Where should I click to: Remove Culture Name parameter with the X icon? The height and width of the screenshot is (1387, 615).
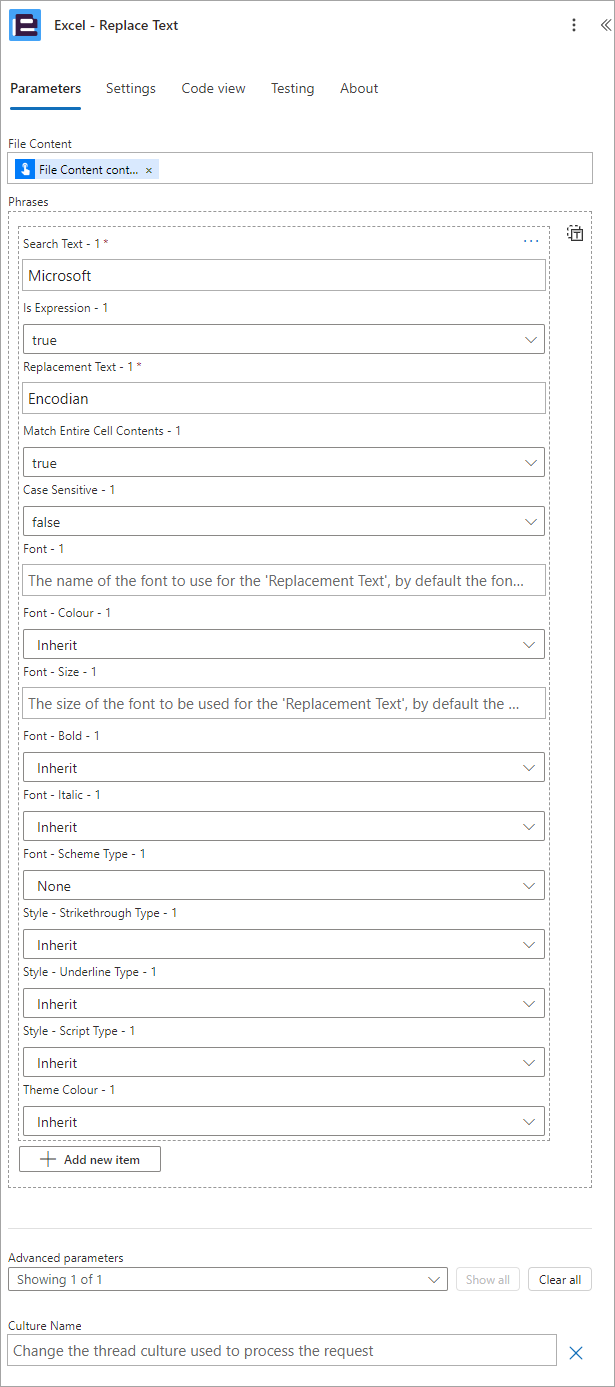[576, 1352]
